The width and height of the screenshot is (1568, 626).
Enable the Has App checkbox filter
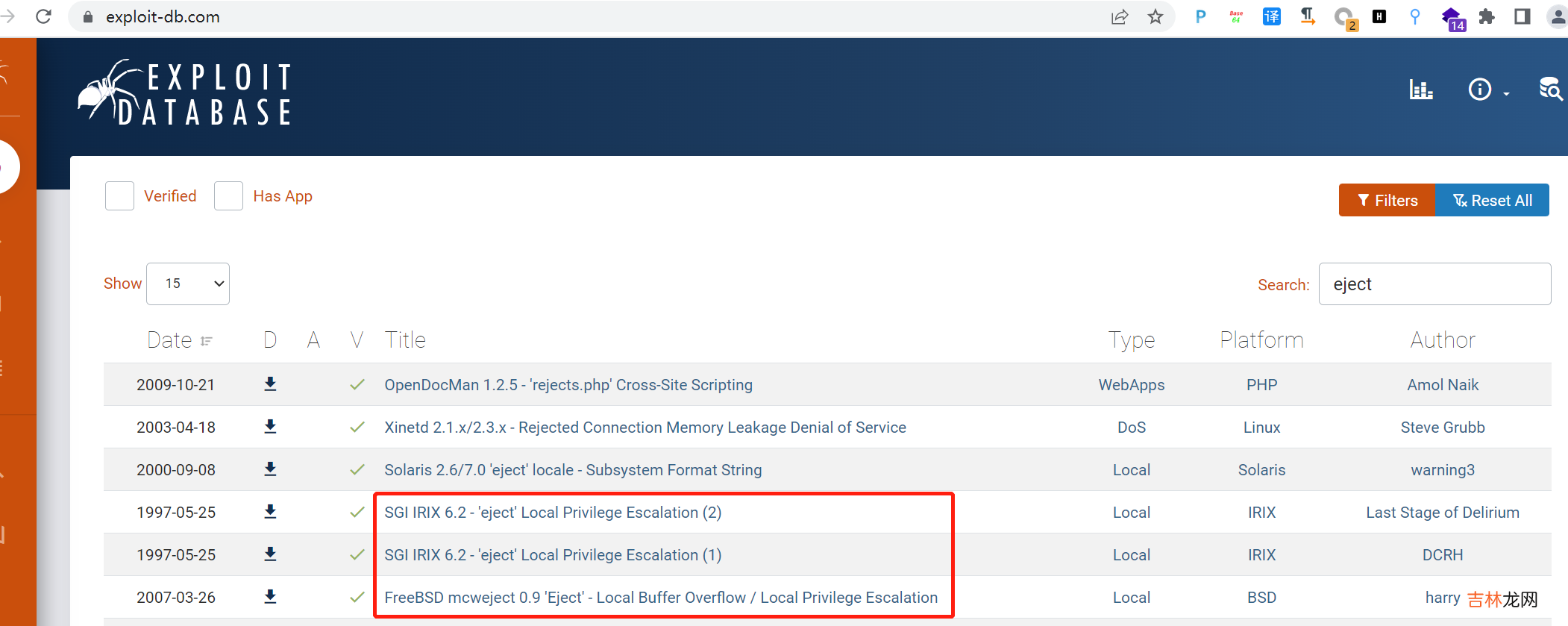(x=228, y=195)
